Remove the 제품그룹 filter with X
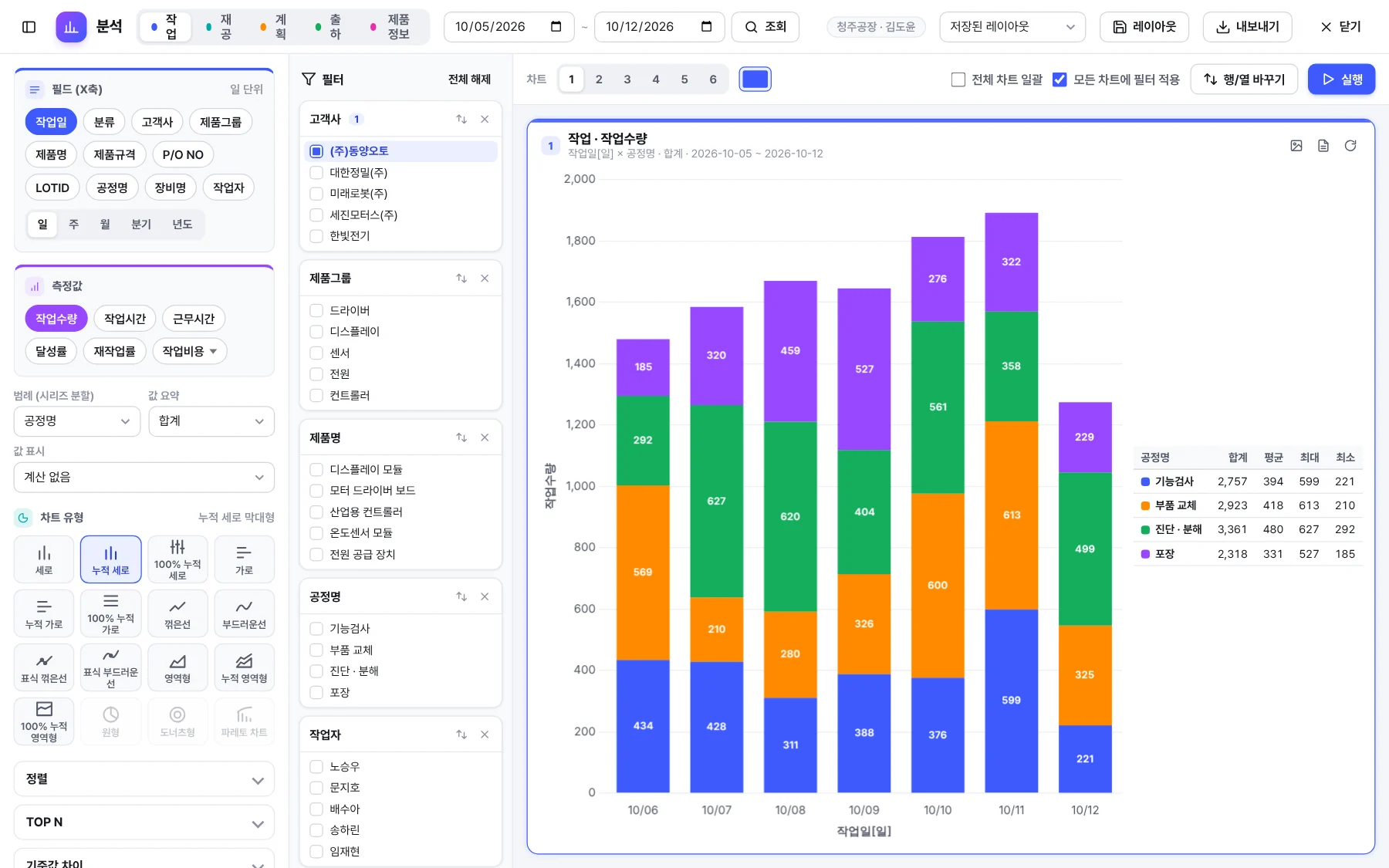This screenshot has height=868, width=1389. click(x=485, y=279)
